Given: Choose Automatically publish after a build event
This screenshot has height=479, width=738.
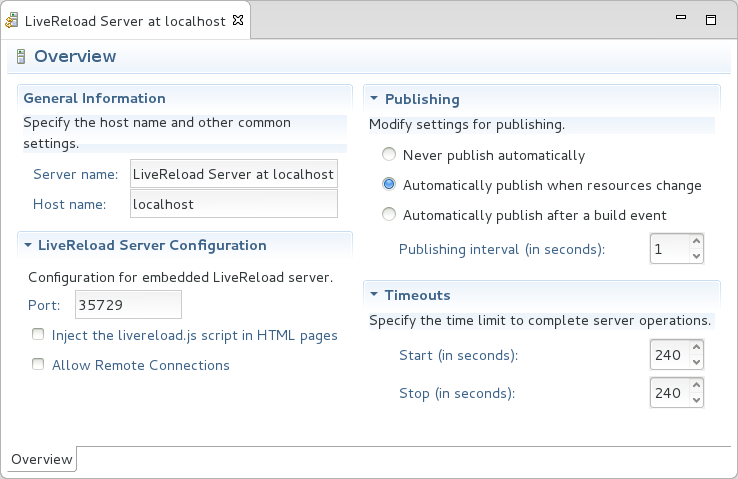Looking at the screenshot, I should 389,215.
